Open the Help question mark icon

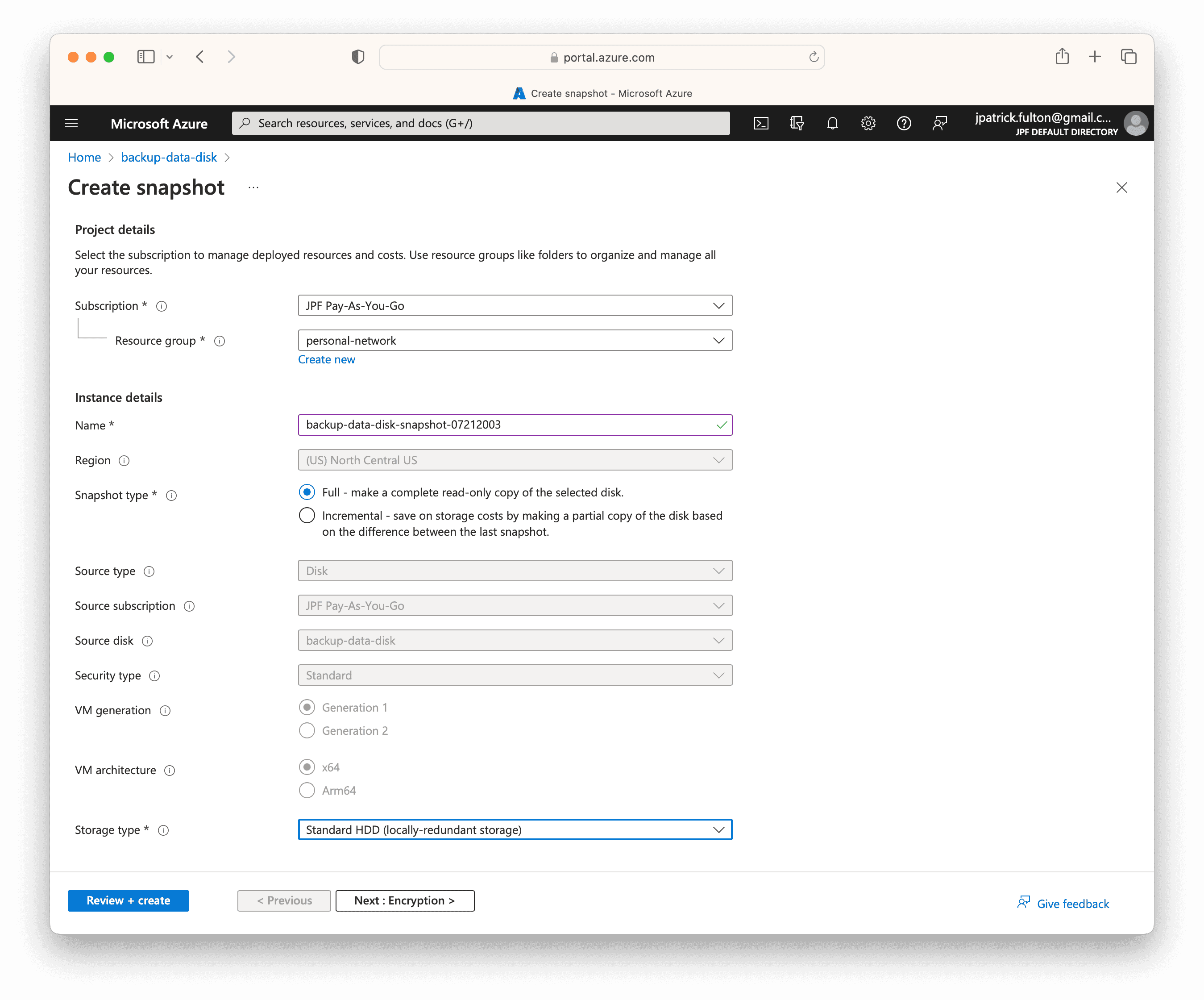[904, 123]
